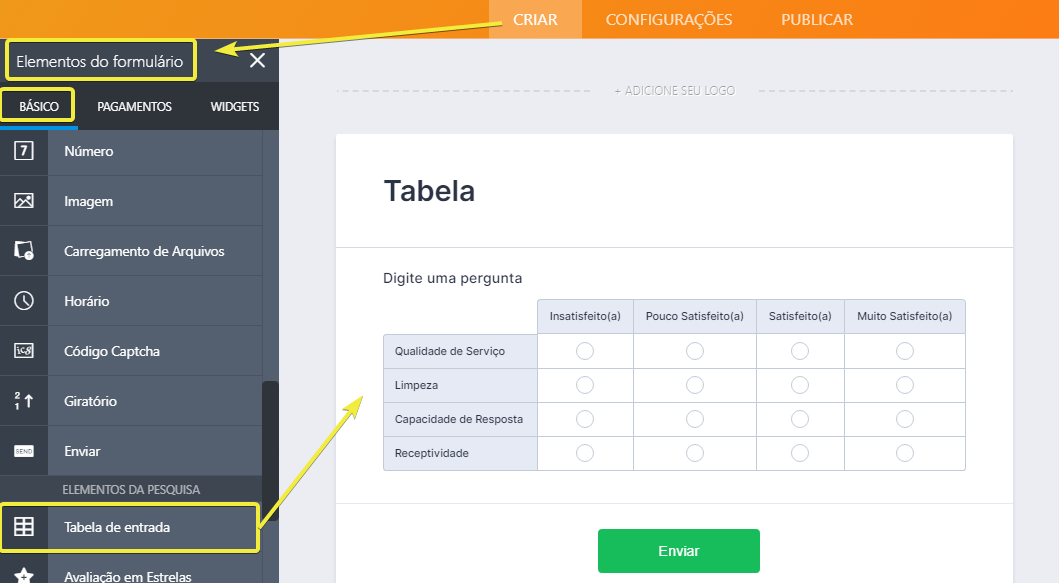This screenshot has height=583, width=1059.
Task: Set Capacidade de Resposta to Satisfeito(a)
Action: coord(800,419)
